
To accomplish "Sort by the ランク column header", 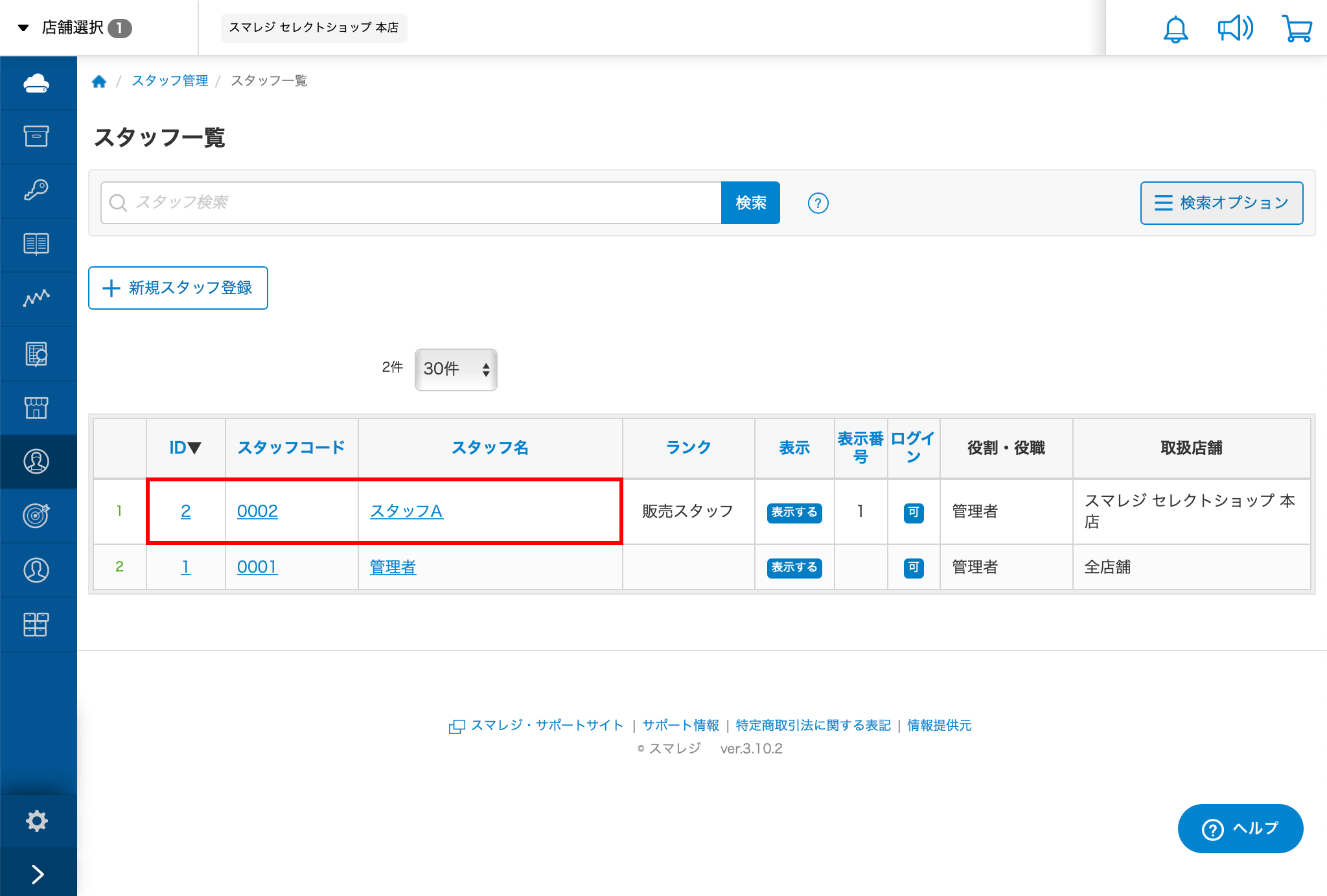I will coord(689,448).
